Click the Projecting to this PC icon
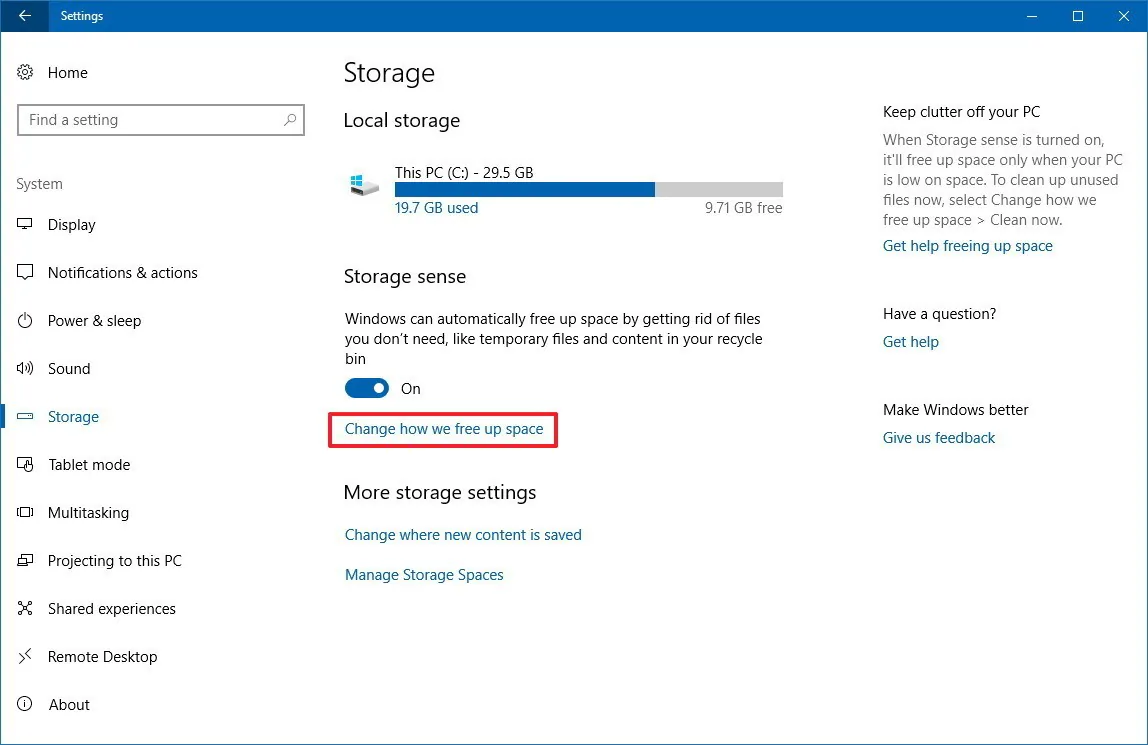Image resolution: width=1148 pixels, height=745 pixels. [x=25, y=561]
